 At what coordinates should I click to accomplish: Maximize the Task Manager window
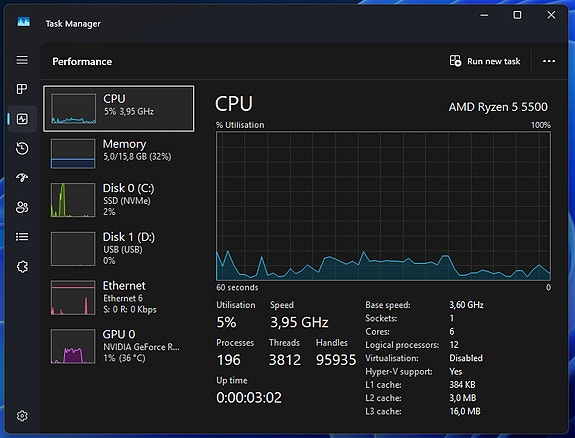[x=517, y=15]
